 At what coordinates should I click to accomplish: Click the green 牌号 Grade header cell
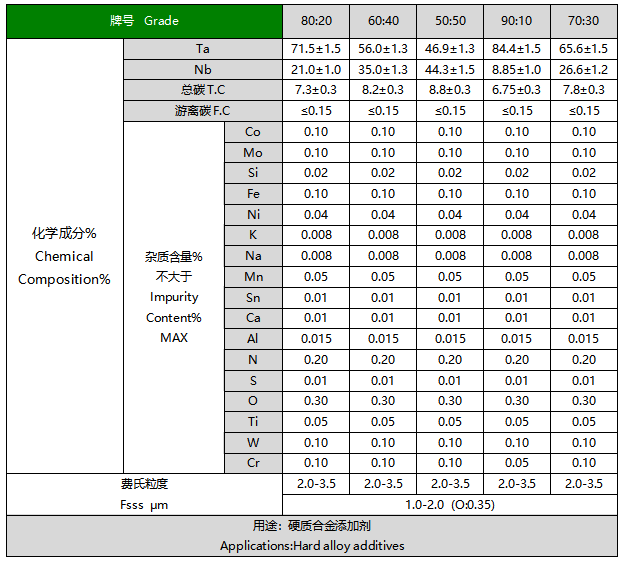(144, 21)
